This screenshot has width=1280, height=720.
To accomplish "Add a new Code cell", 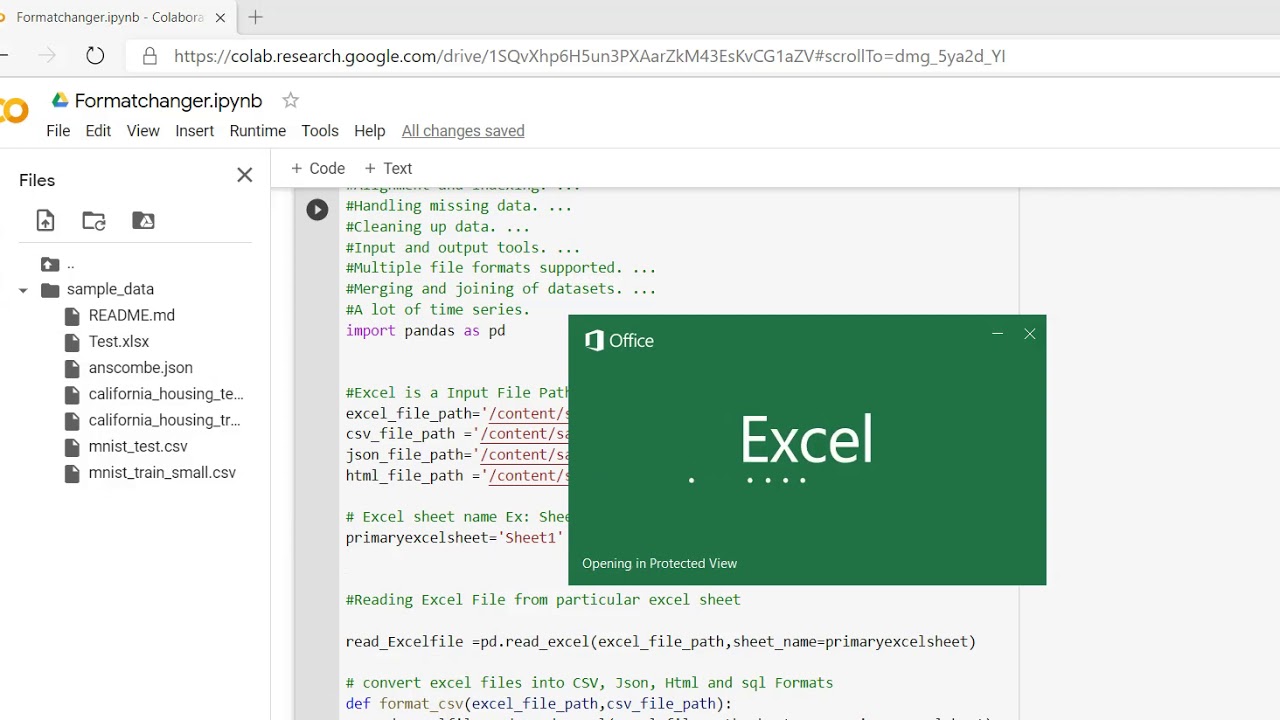I will 317,168.
